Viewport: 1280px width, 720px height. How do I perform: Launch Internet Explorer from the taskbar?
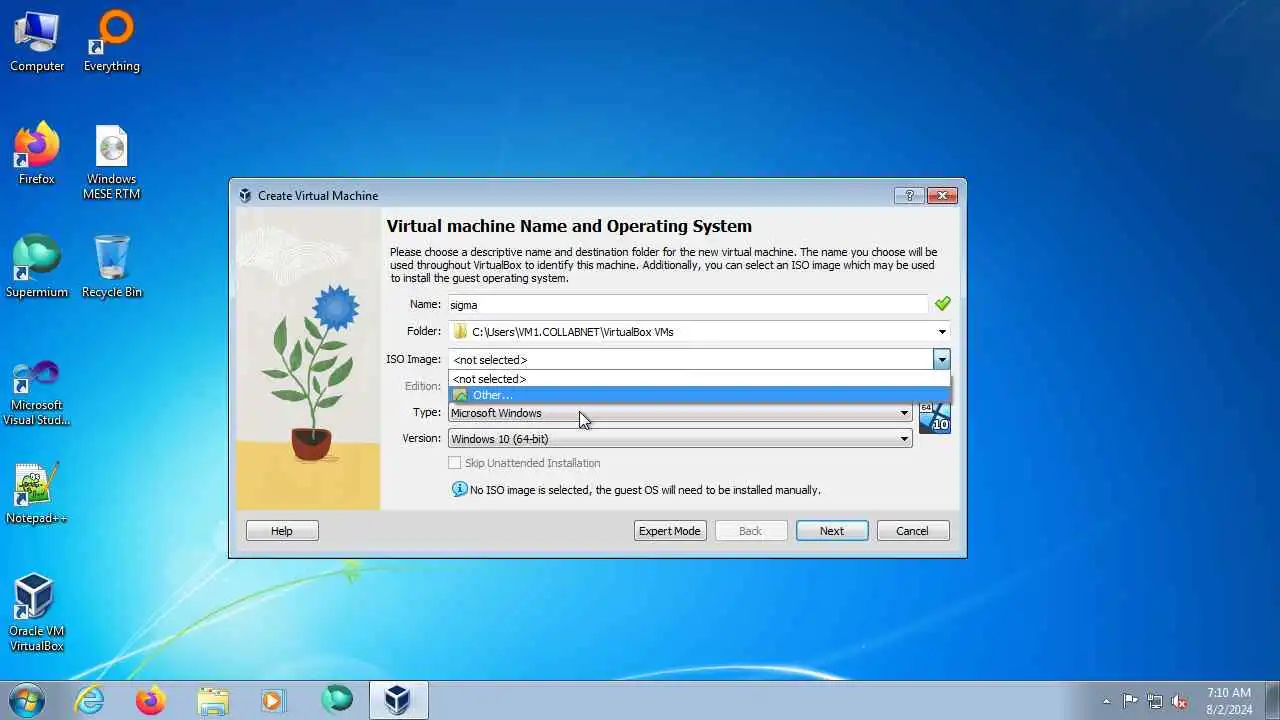89,700
